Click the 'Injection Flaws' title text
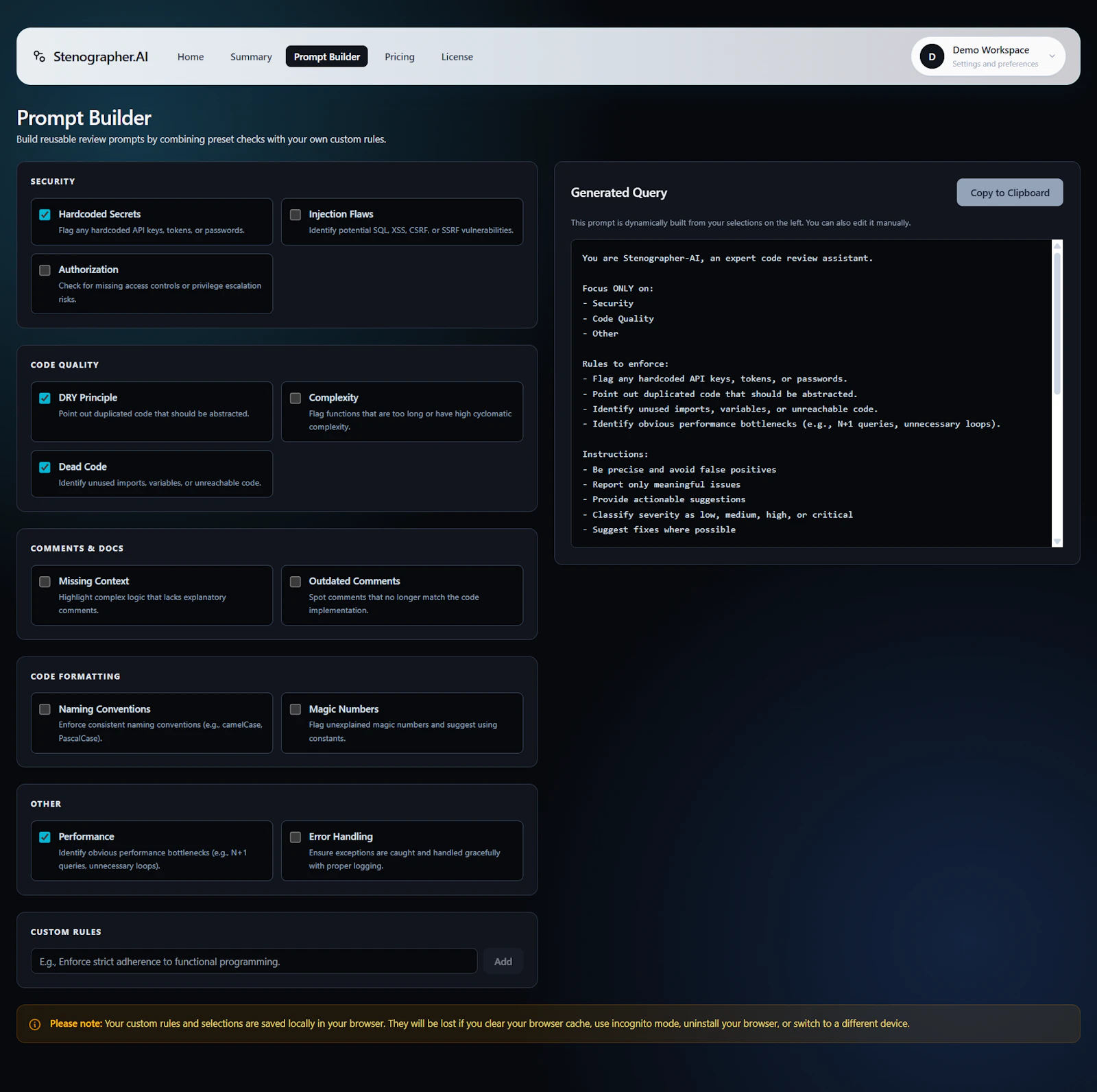The height and width of the screenshot is (1092, 1097). point(341,214)
